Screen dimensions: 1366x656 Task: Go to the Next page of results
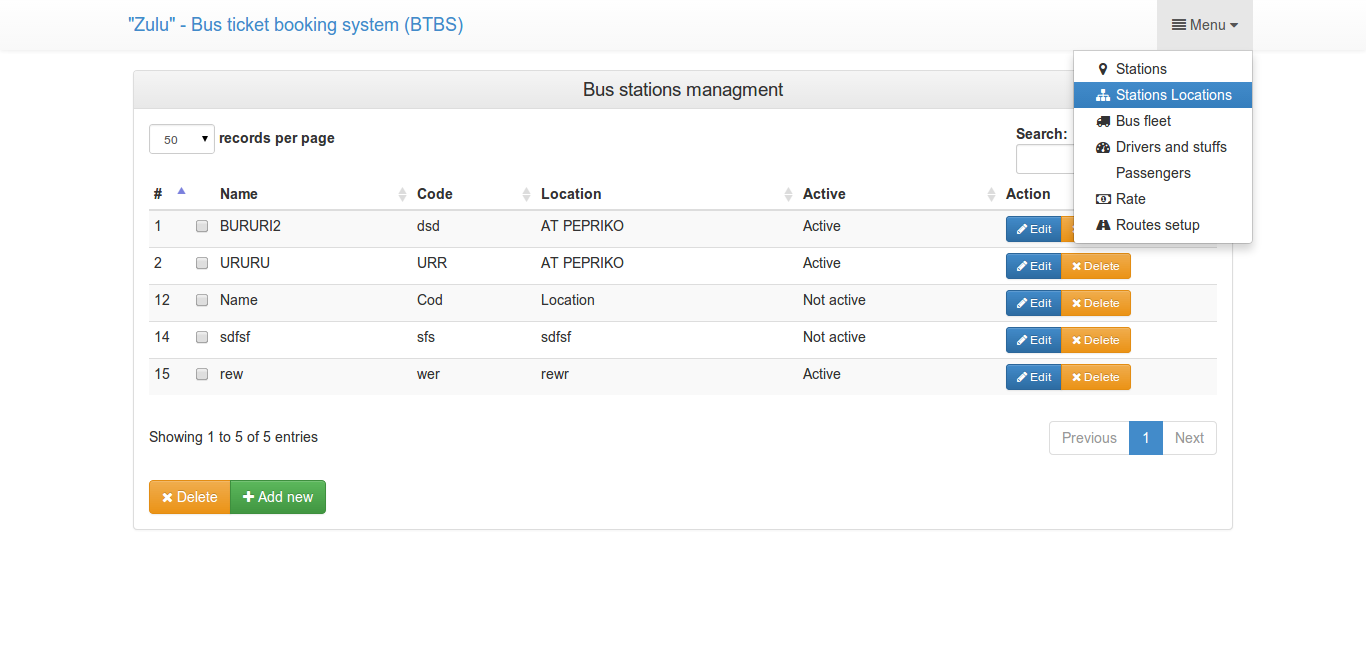point(1189,438)
